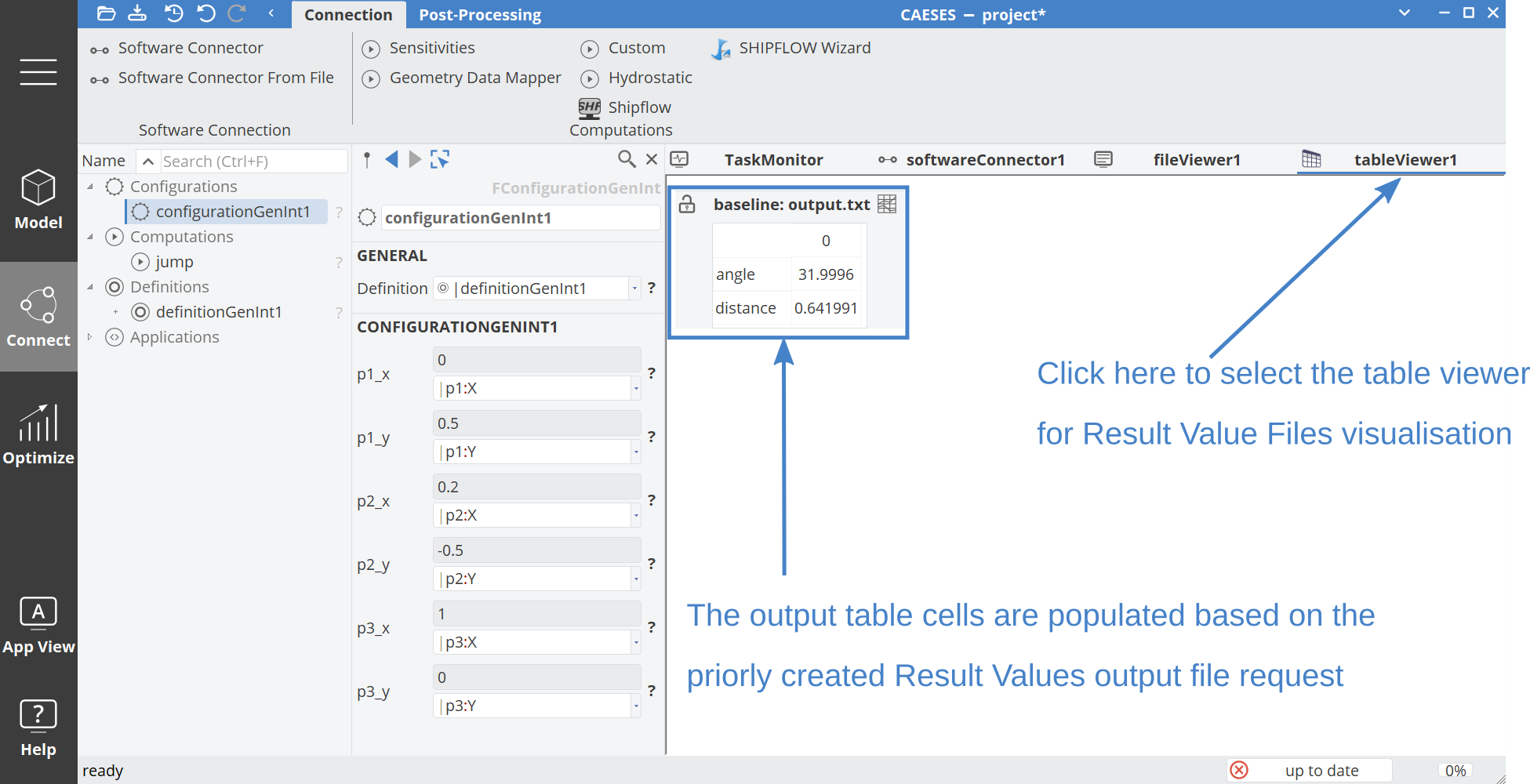The image size is (1530, 784).
Task: Click the configurationGenInt1 name field
Action: click(x=521, y=218)
